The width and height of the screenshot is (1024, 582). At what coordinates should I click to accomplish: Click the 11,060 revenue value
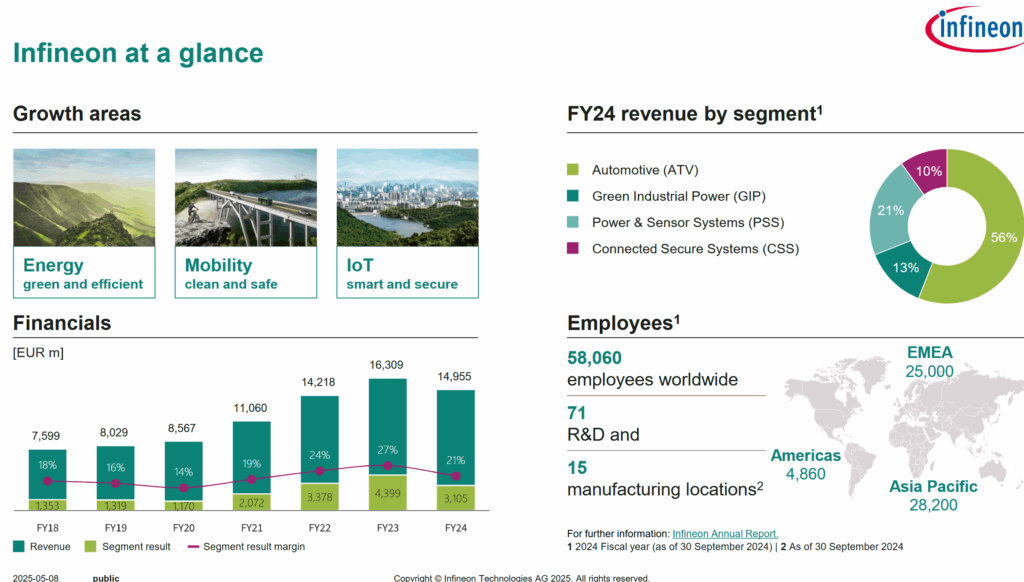coord(250,408)
